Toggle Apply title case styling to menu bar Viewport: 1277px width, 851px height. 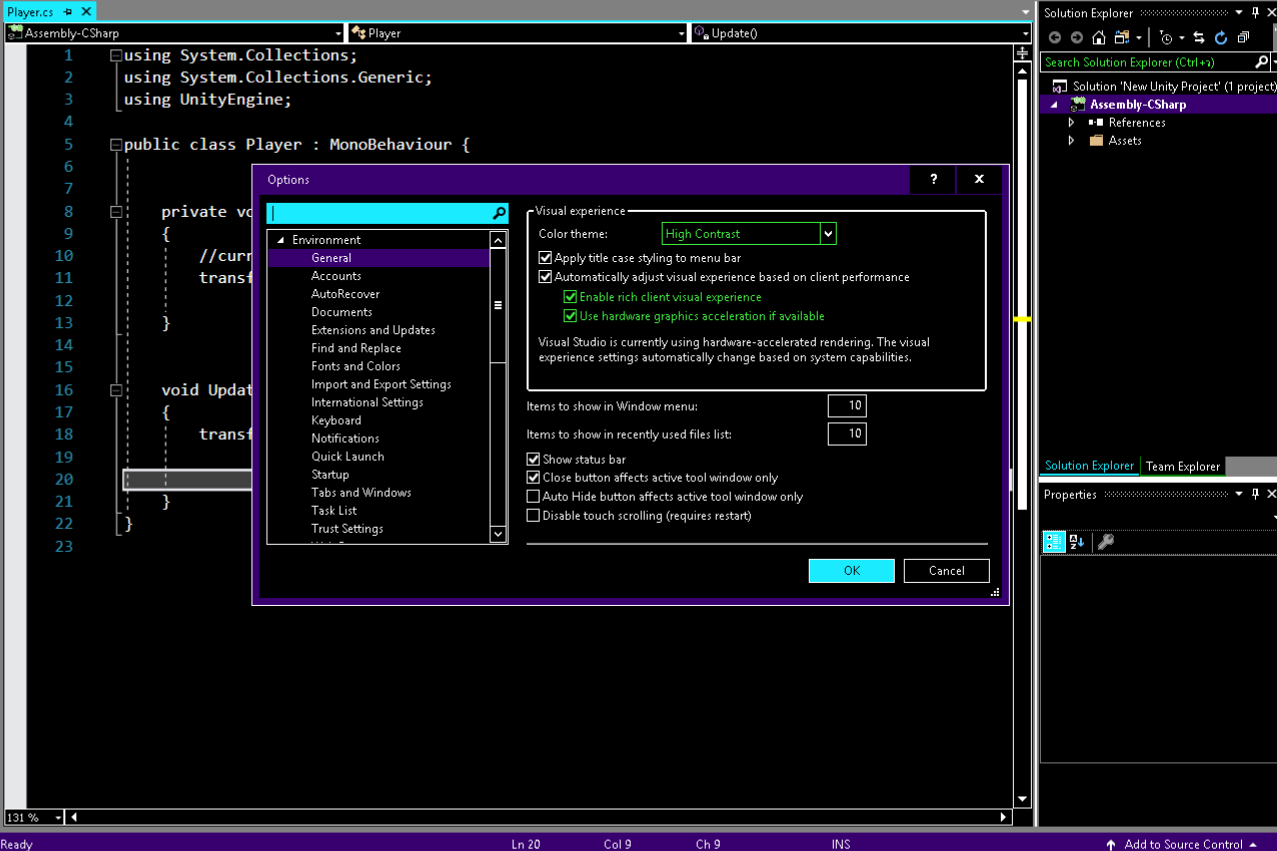546,258
